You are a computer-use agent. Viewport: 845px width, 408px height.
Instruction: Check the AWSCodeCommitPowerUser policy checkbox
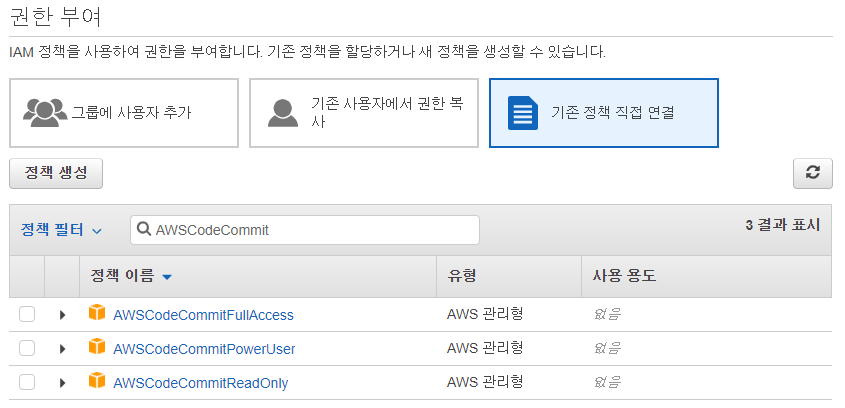[x=27, y=348]
